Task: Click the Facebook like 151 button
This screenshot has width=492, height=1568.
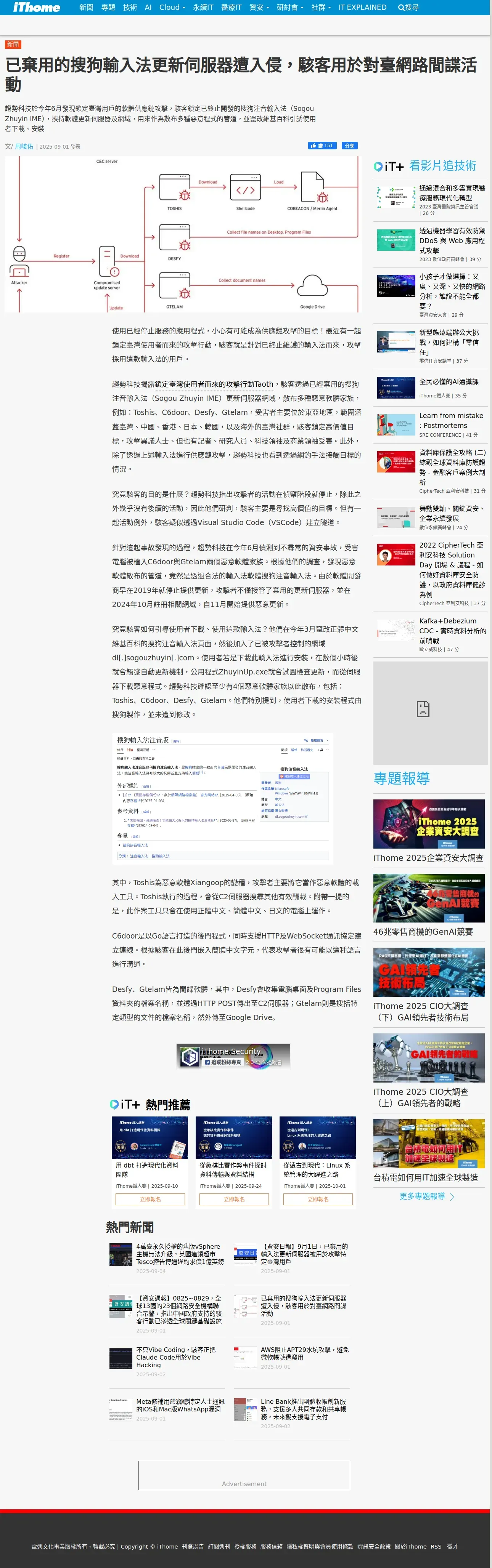Action: 322,146
